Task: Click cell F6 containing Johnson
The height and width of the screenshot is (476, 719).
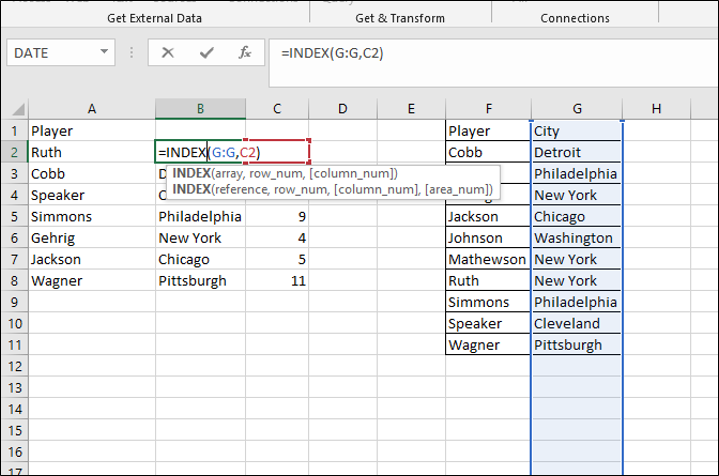Action: coord(488,238)
